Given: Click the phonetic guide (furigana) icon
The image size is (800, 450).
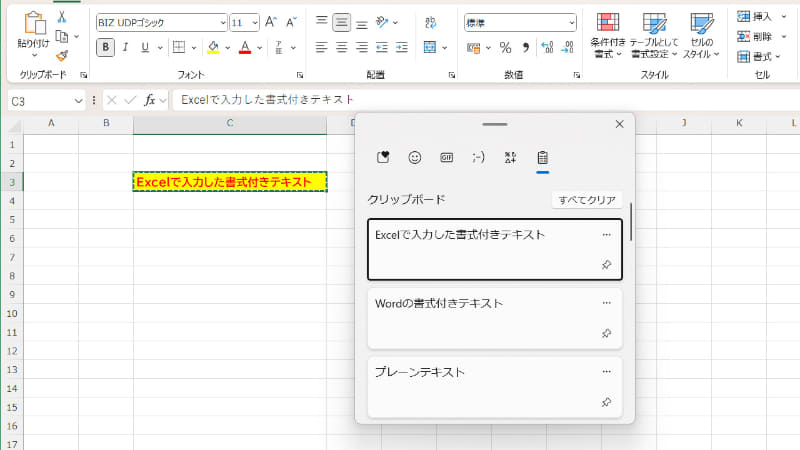Looking at the screenshot, I should [279, 47].
